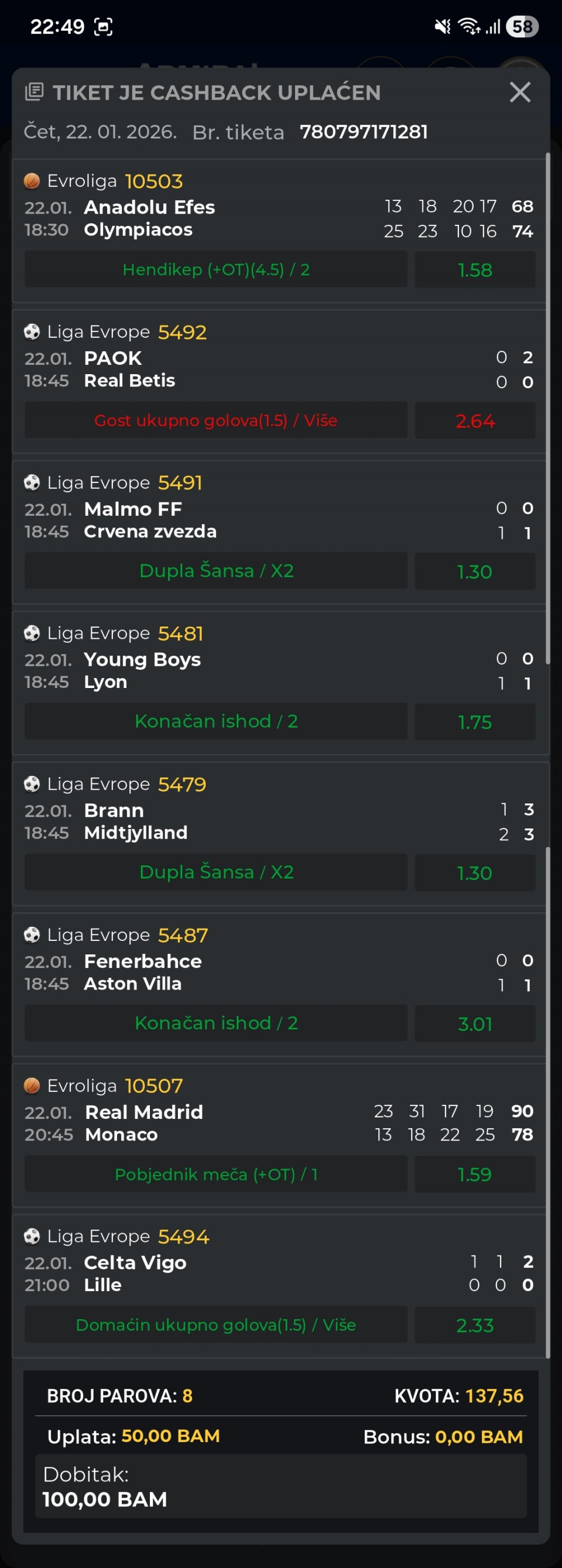This screenshot has width=562, height=1568.
Task: Tap soccer ball icon for Liga Evrope 5479
Action: 32,784
